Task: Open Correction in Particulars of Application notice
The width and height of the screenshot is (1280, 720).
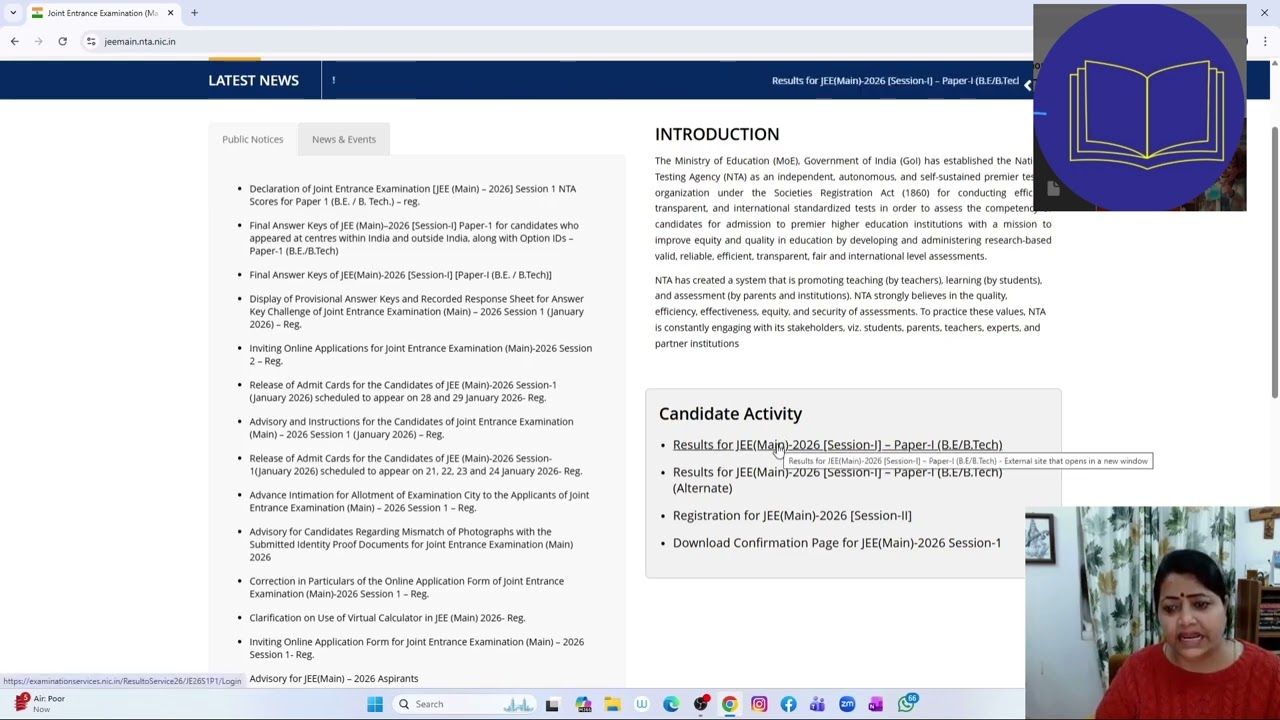Action: point(406,587)
